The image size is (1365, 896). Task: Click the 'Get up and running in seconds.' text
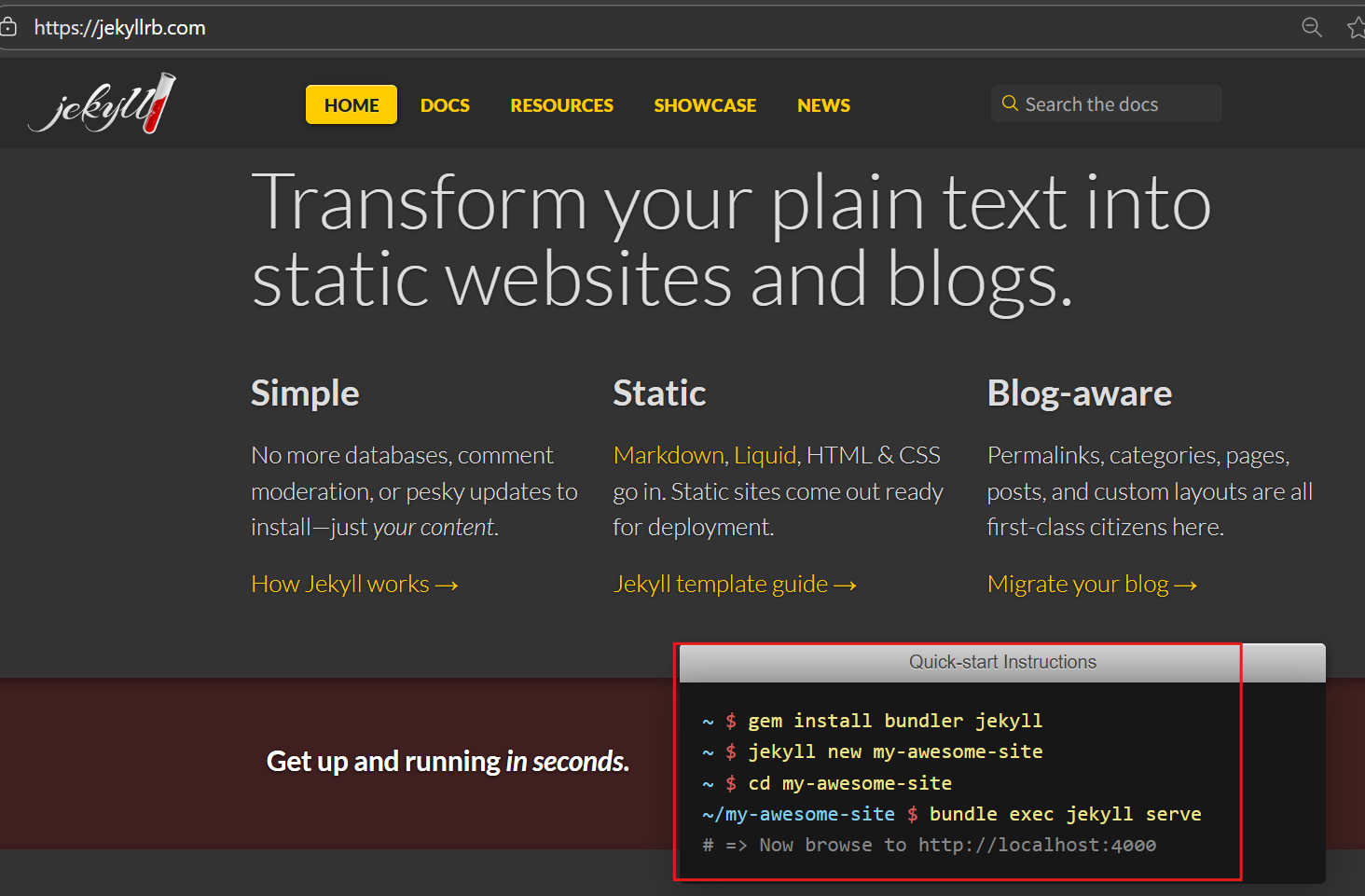[x=448, y=762]
